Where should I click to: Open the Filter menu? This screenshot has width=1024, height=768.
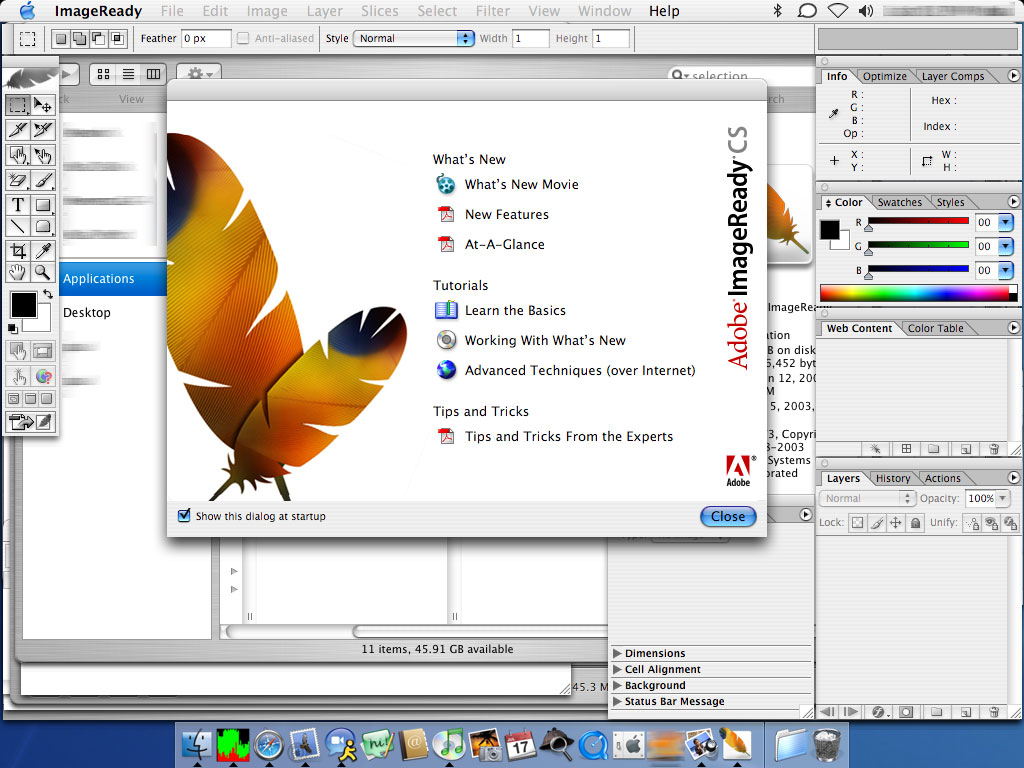pos(492,11)
